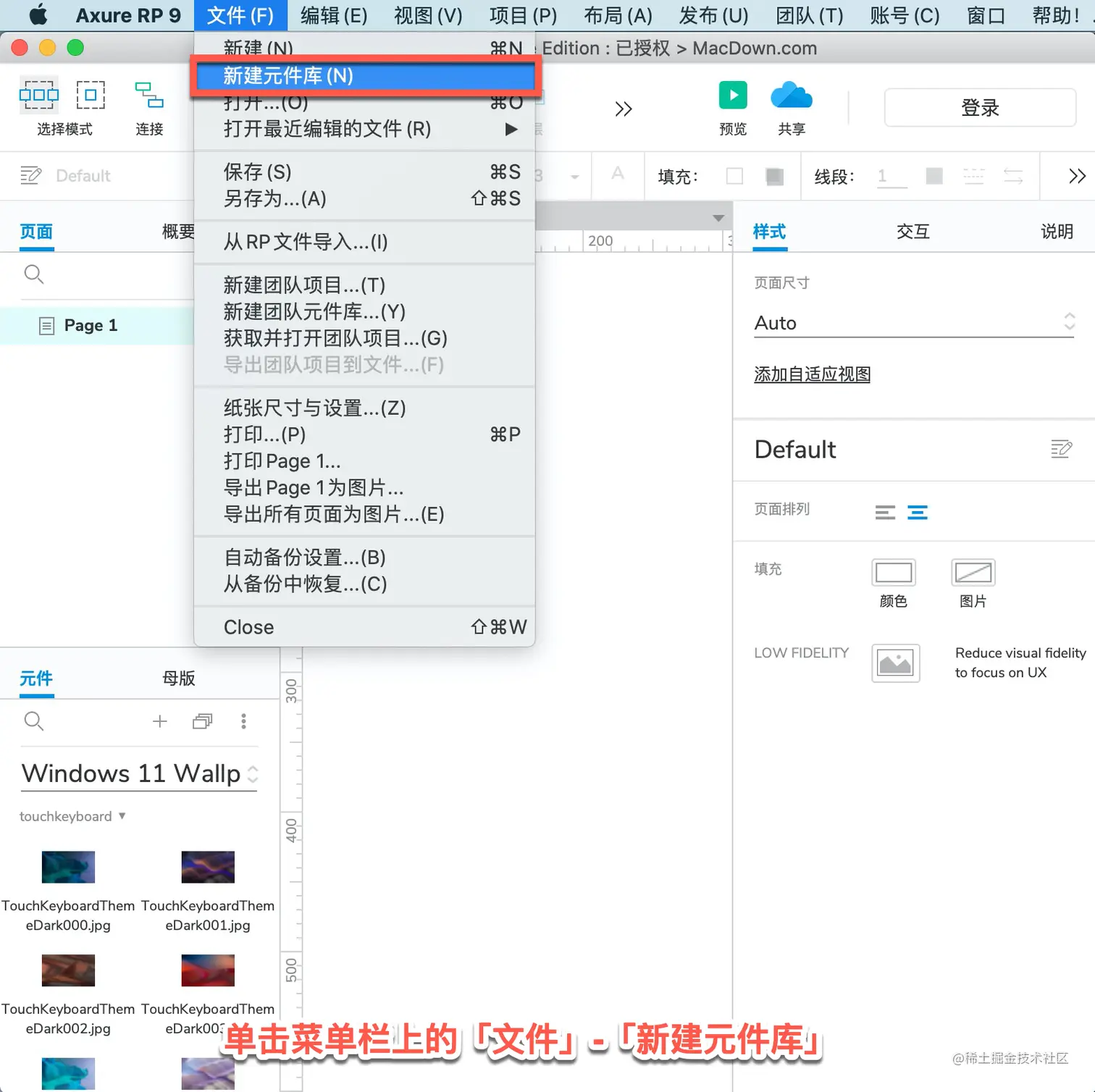
Task: Open the Default style manager icon in toolbar
Action: 30,175
